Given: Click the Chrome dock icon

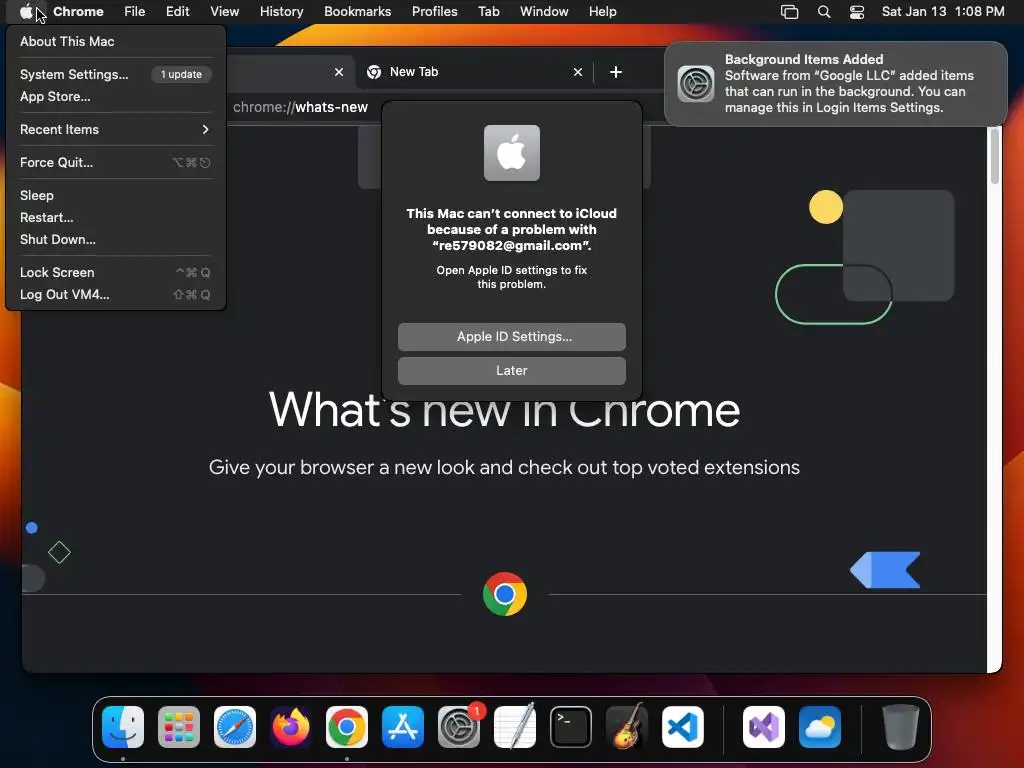Looking at the screenshot, I should coord(347,727).
